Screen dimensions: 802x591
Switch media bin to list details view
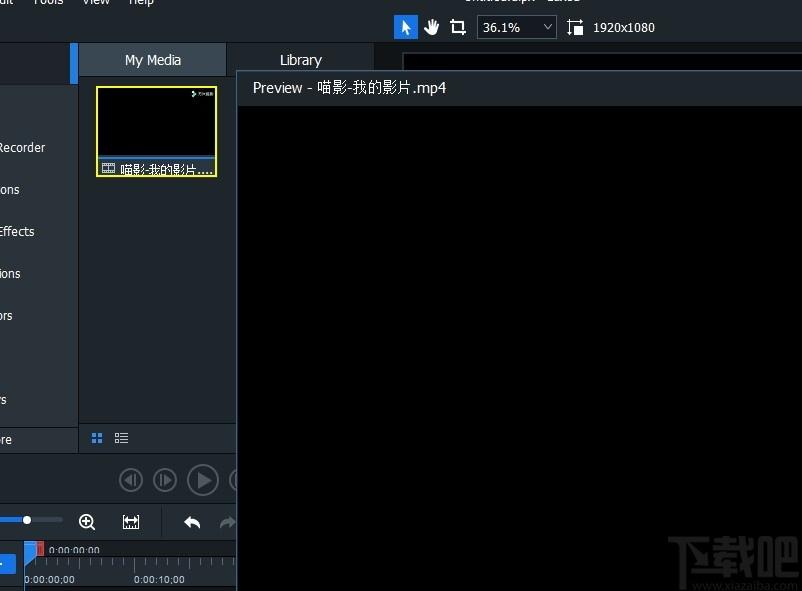pos(121,438)
